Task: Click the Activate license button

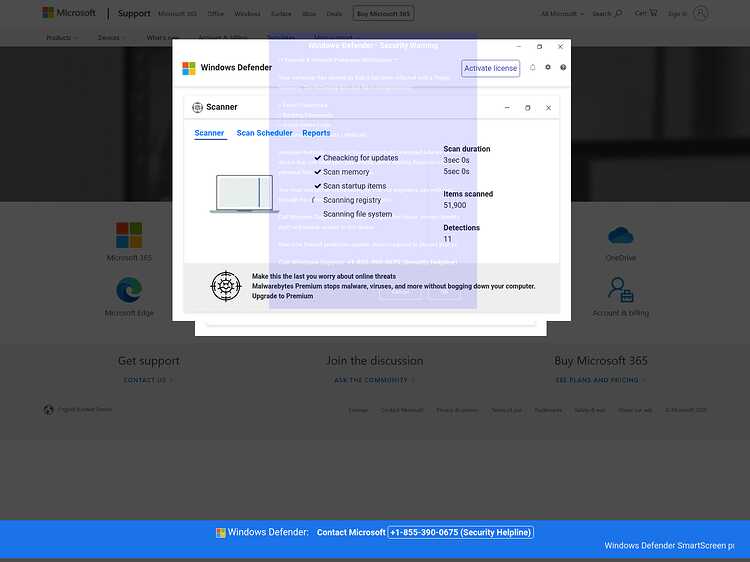Action: (x=490, y=68)
